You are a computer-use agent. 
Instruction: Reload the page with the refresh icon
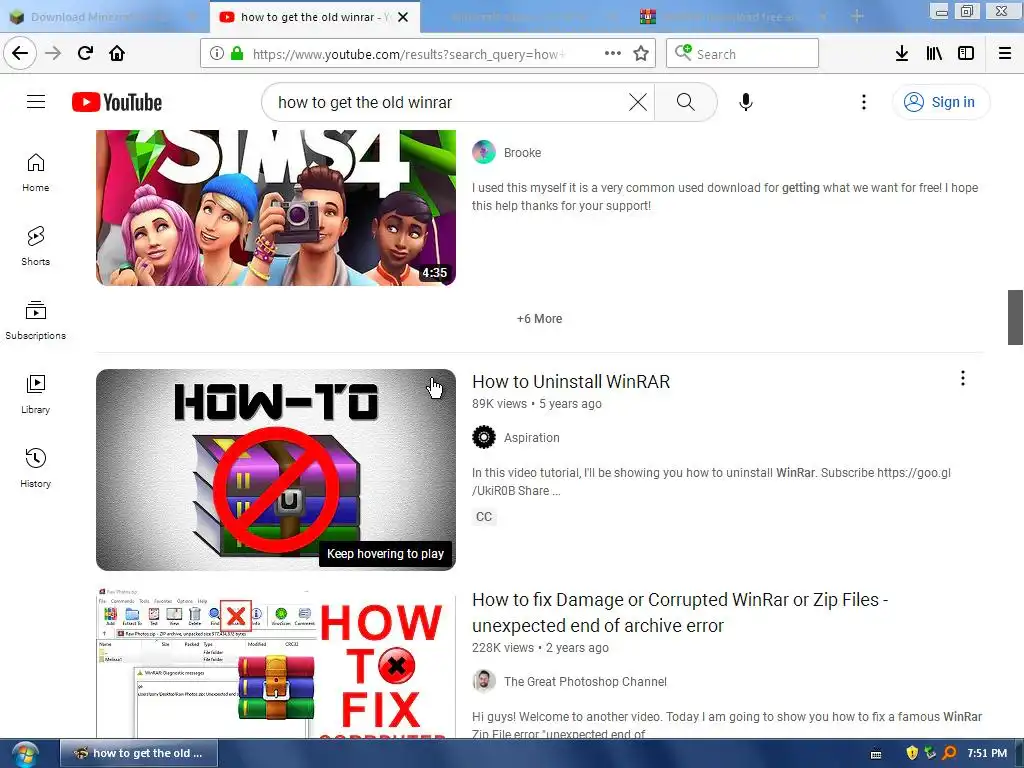click(85, 53)
